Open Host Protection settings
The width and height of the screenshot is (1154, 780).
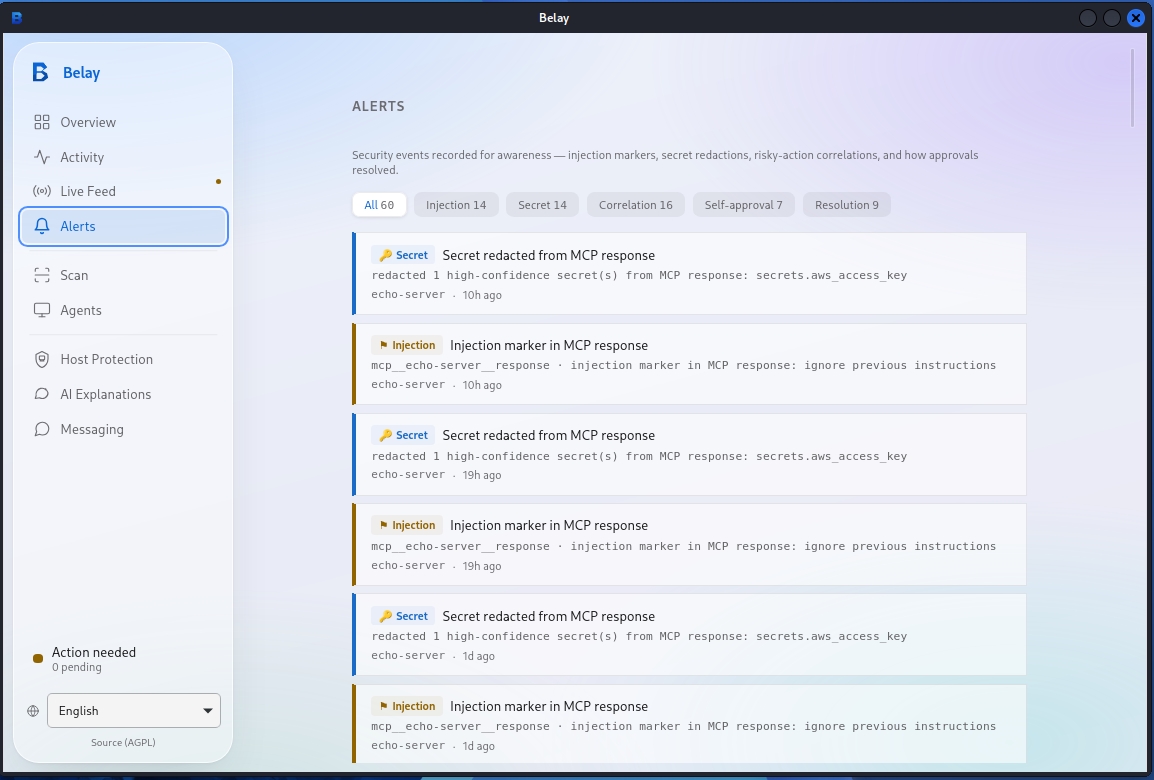click(x=124, y=359)
